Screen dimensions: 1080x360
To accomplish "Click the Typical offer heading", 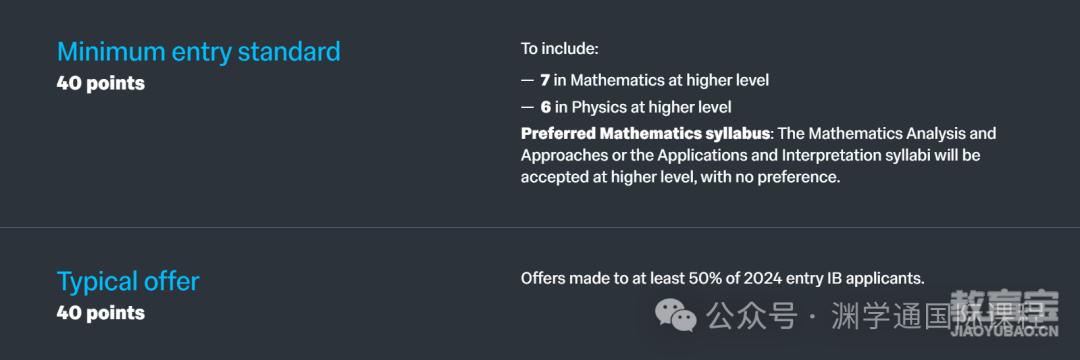I will (128, 281).
